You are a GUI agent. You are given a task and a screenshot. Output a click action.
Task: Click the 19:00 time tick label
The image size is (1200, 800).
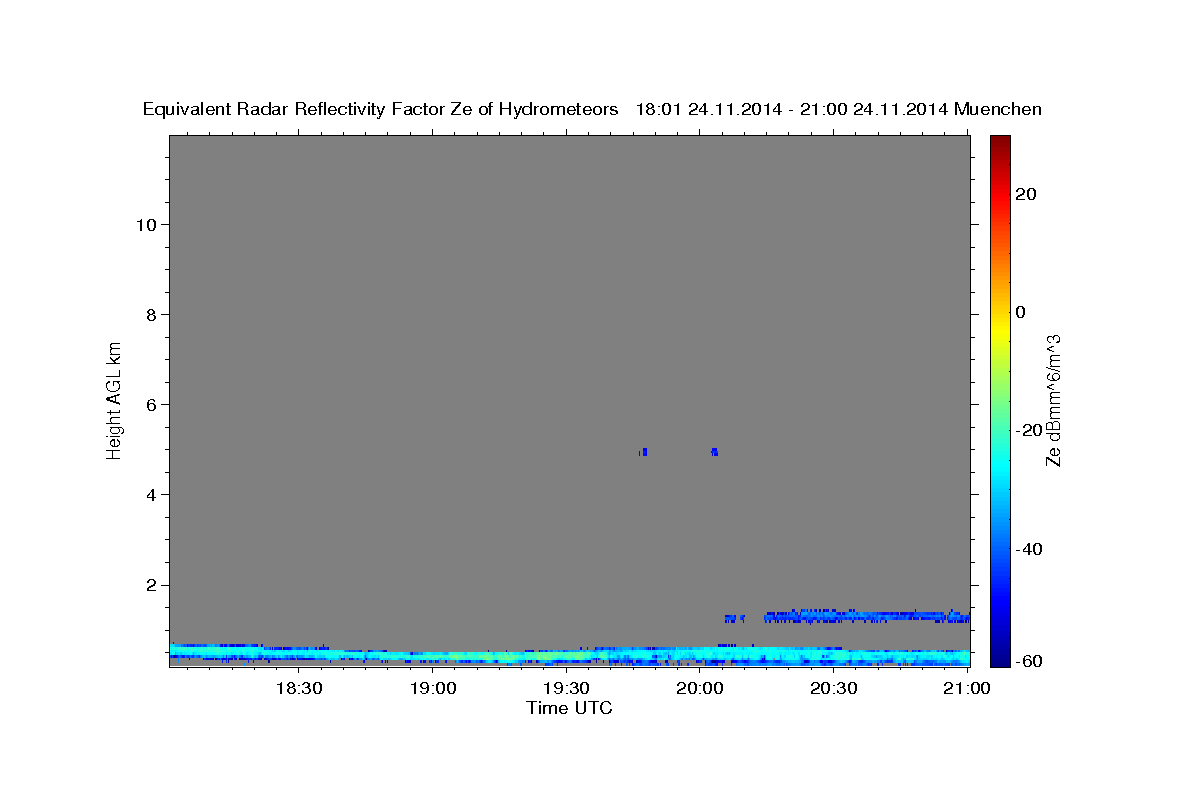pyautogui.click(x=432, y=688)
